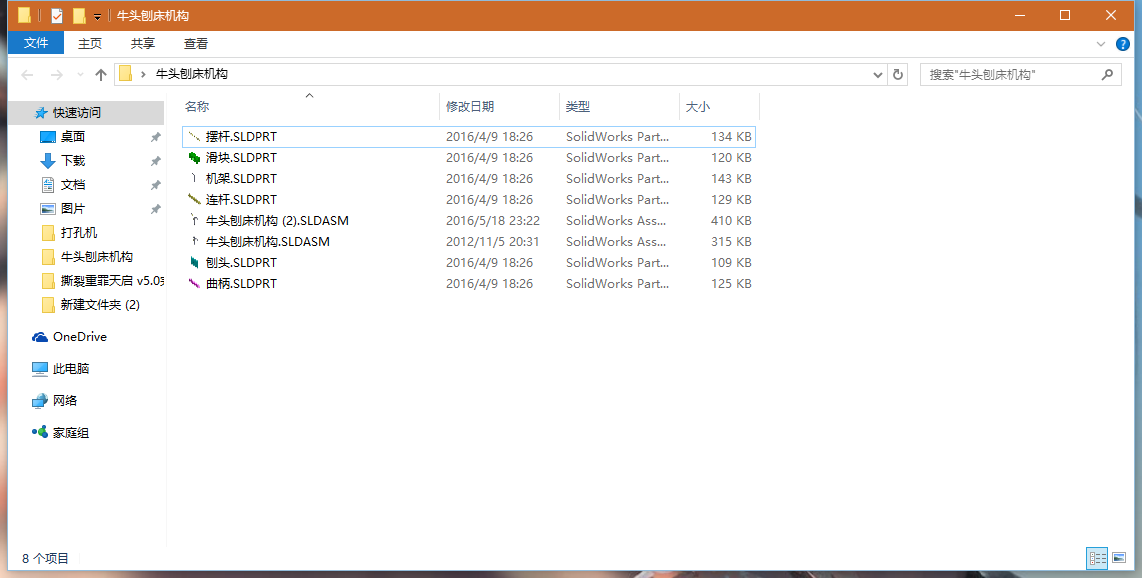Click the Forward navigation arrow

pyautogui.click(x=57, y=74)
